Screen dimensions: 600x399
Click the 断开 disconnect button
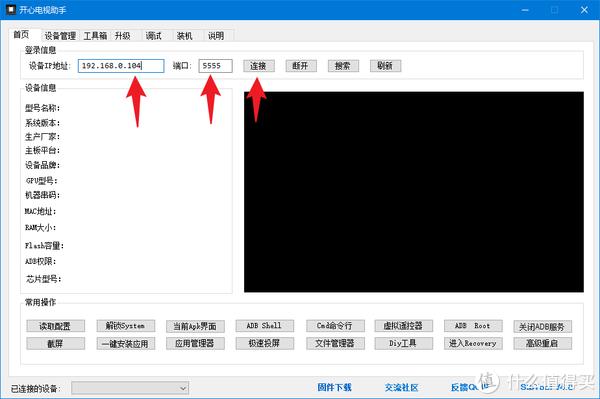tap(301, 66)
